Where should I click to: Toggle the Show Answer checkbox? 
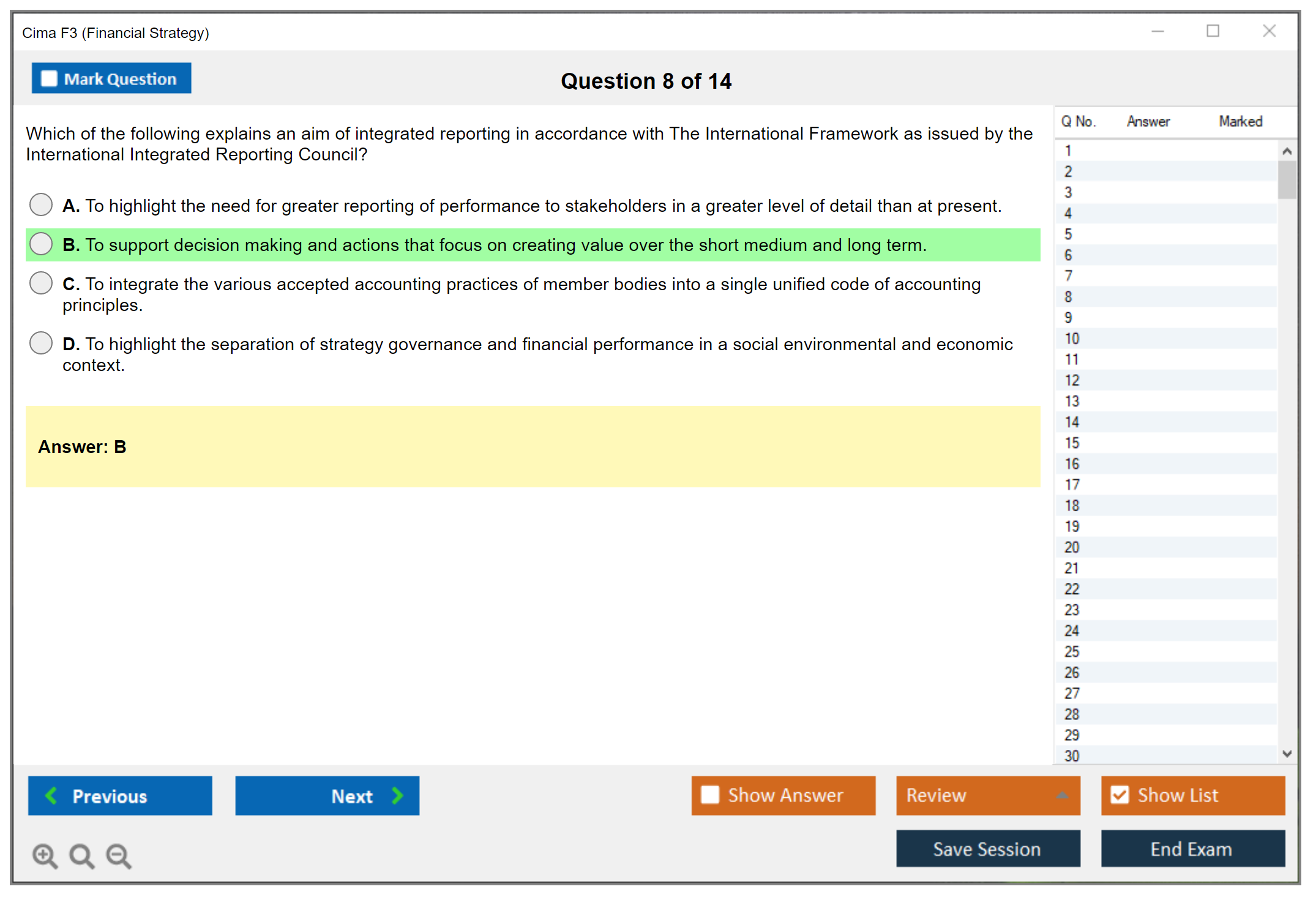(x=710, y=795)
